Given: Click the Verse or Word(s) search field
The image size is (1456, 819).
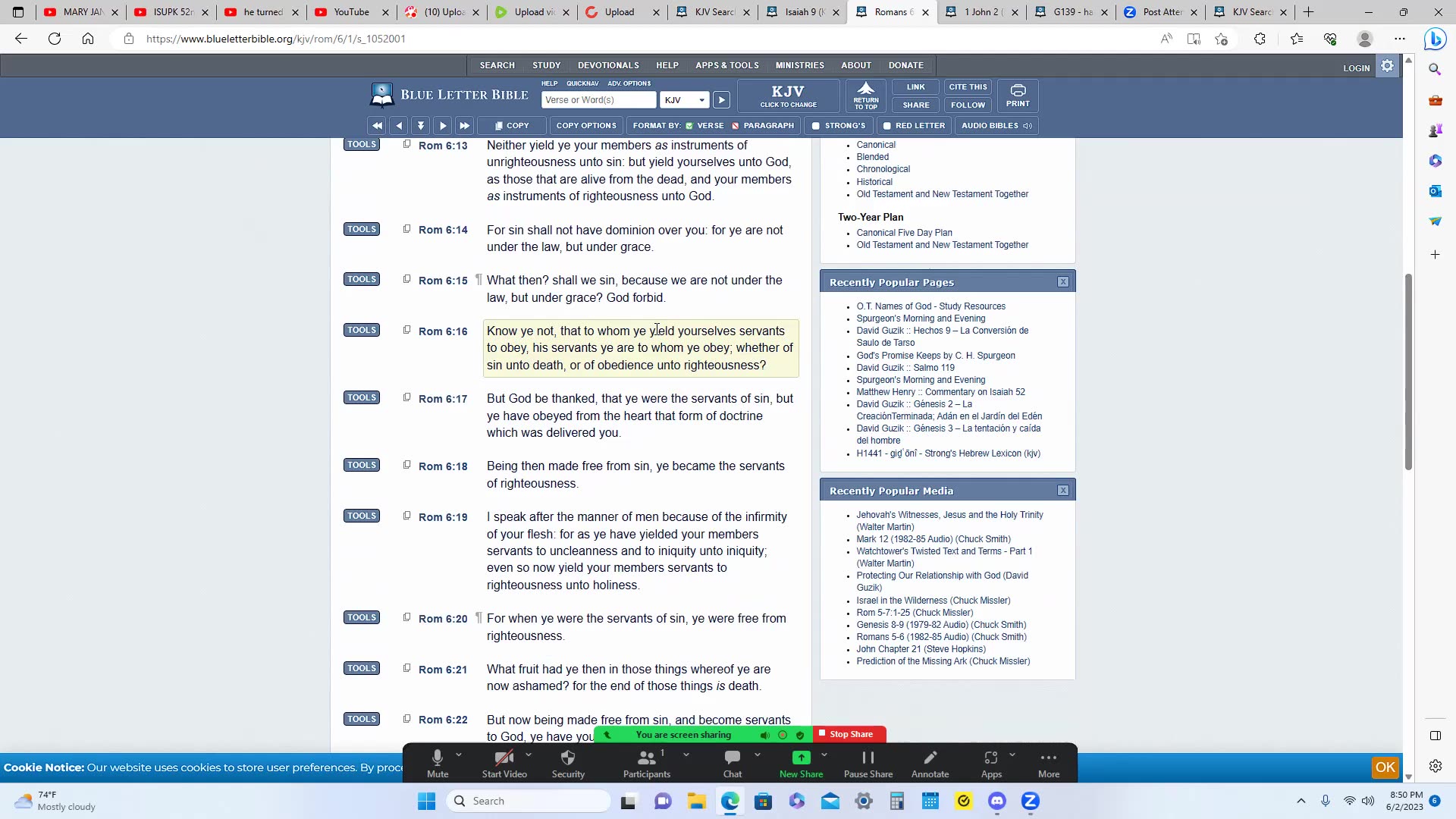Looking at the screenshot, I should tap(598, 100).
